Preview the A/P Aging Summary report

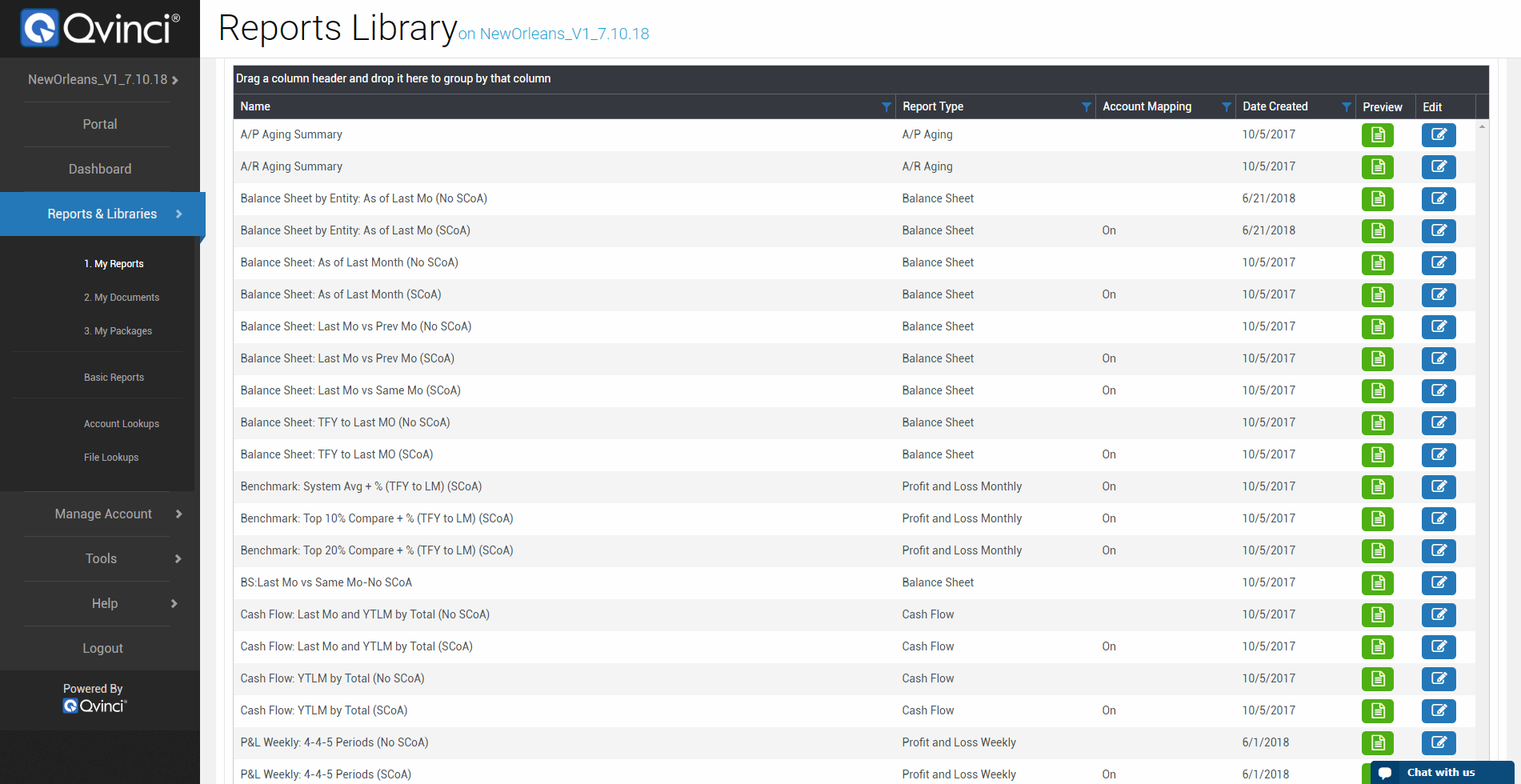click(x=1377, y=135)
